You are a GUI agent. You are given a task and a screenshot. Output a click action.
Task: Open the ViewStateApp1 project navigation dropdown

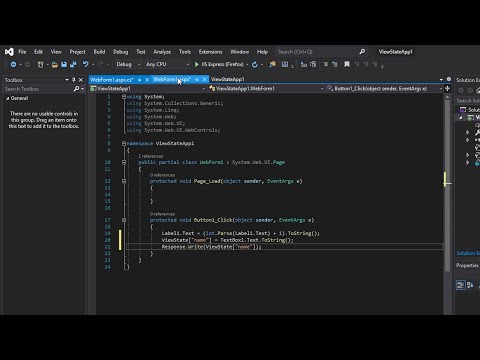(x=204, y=89)
